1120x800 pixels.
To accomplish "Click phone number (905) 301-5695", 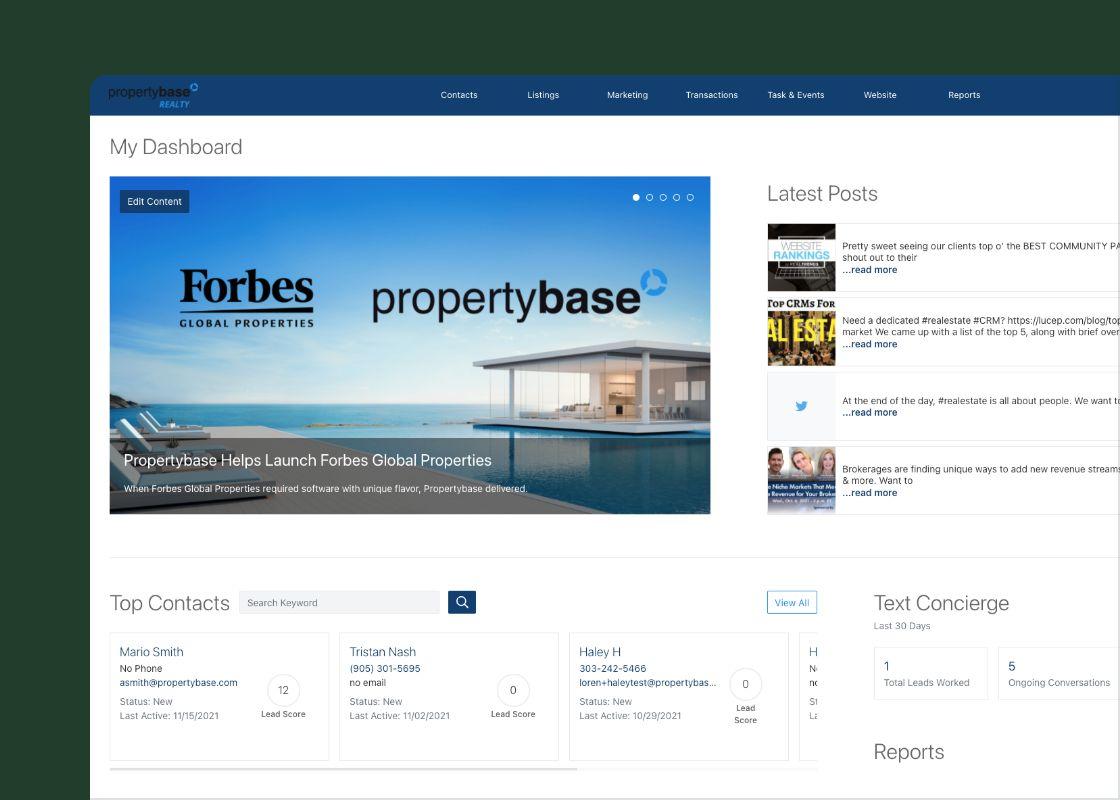I will click(385, 669).
